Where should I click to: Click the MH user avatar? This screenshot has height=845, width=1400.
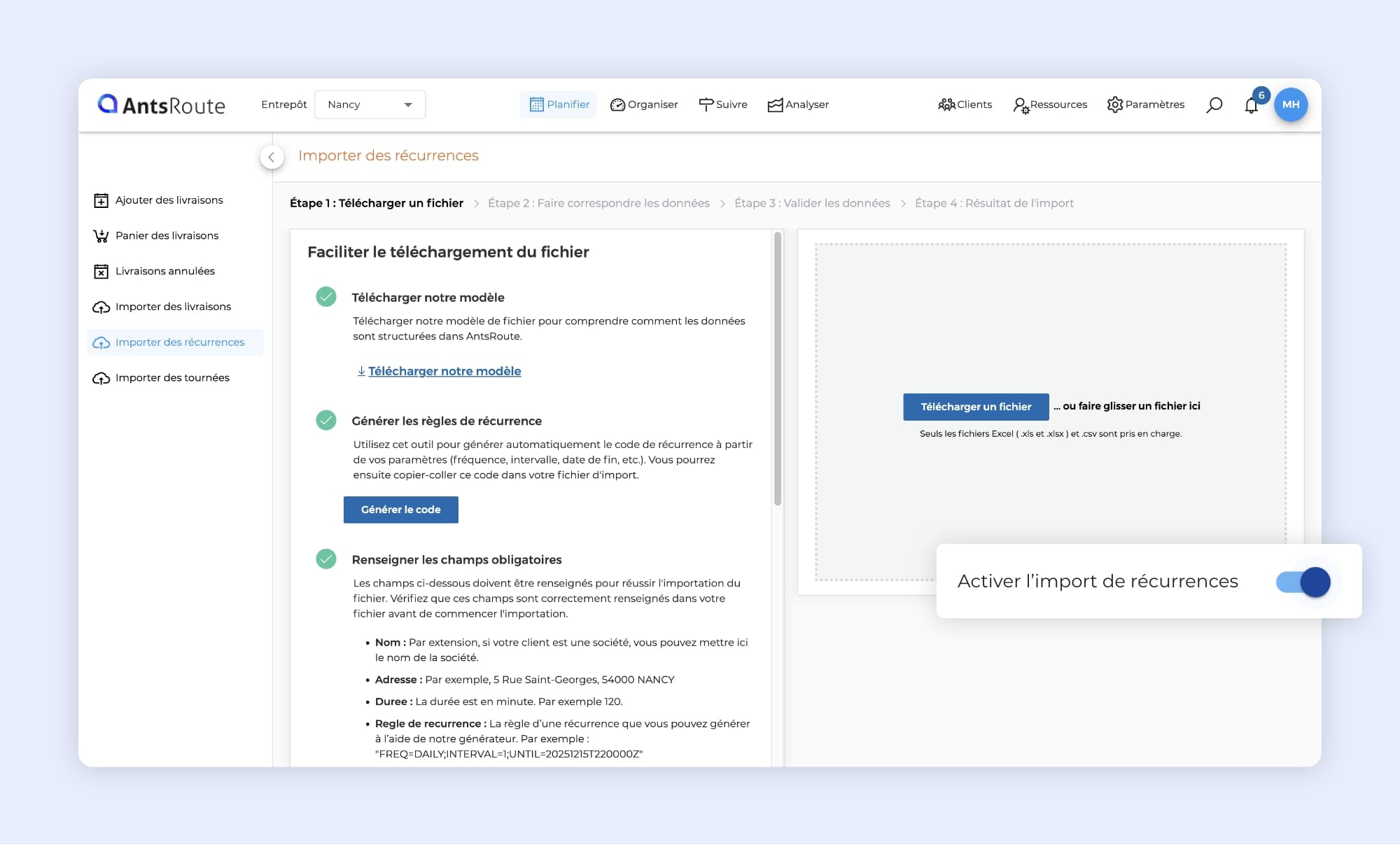(x=1290, y=104)
